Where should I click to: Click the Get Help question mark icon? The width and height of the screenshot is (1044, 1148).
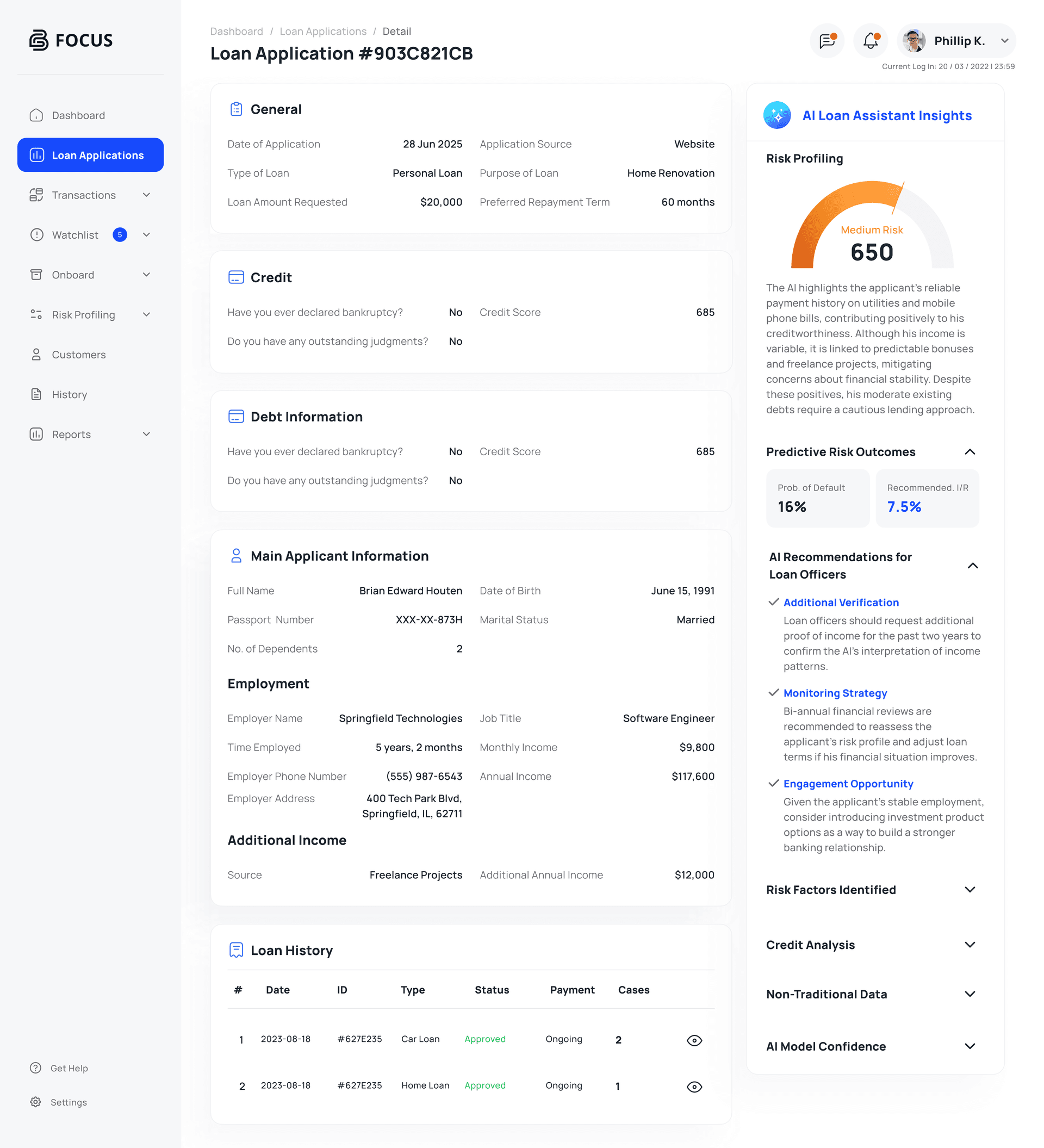pyautogui.click(x=36, y=1068)
